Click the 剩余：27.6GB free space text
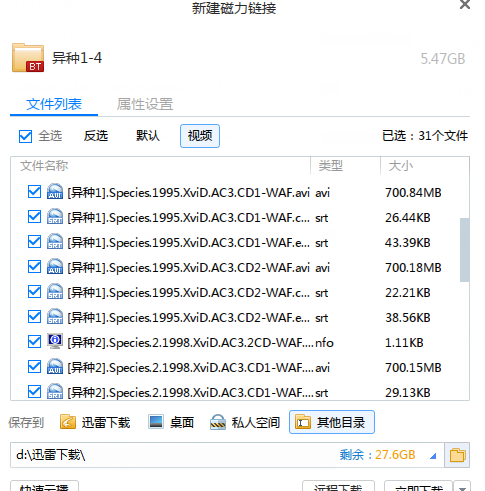485x491 pixels. pos(377,455)
